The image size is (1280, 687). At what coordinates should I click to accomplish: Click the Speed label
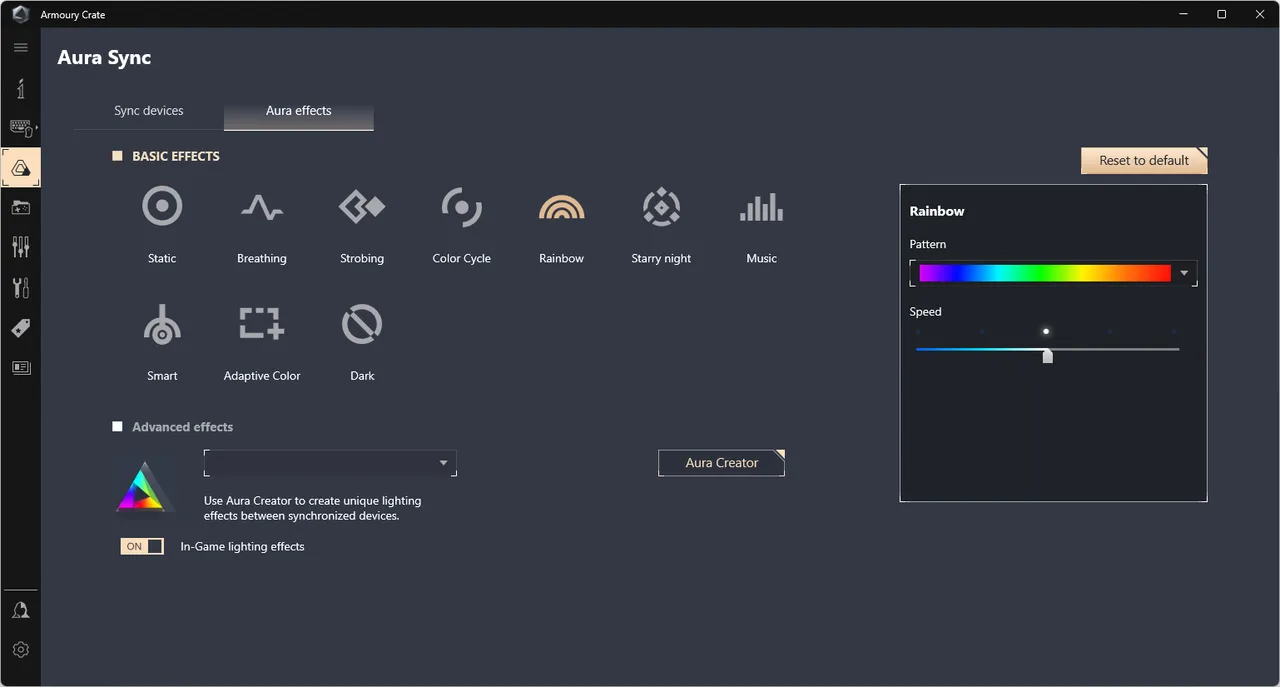[926, 312]
